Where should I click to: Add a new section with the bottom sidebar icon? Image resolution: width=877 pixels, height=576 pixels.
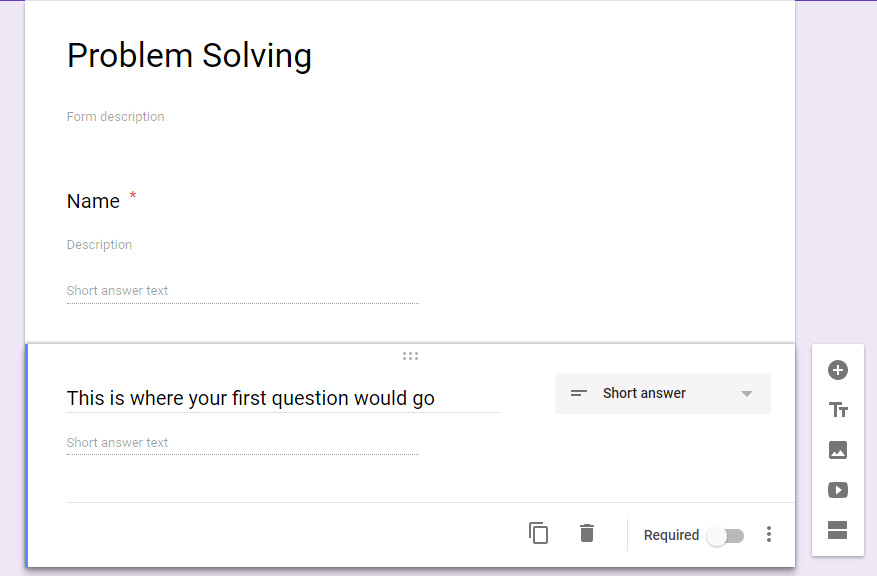[x=837, y=530]
